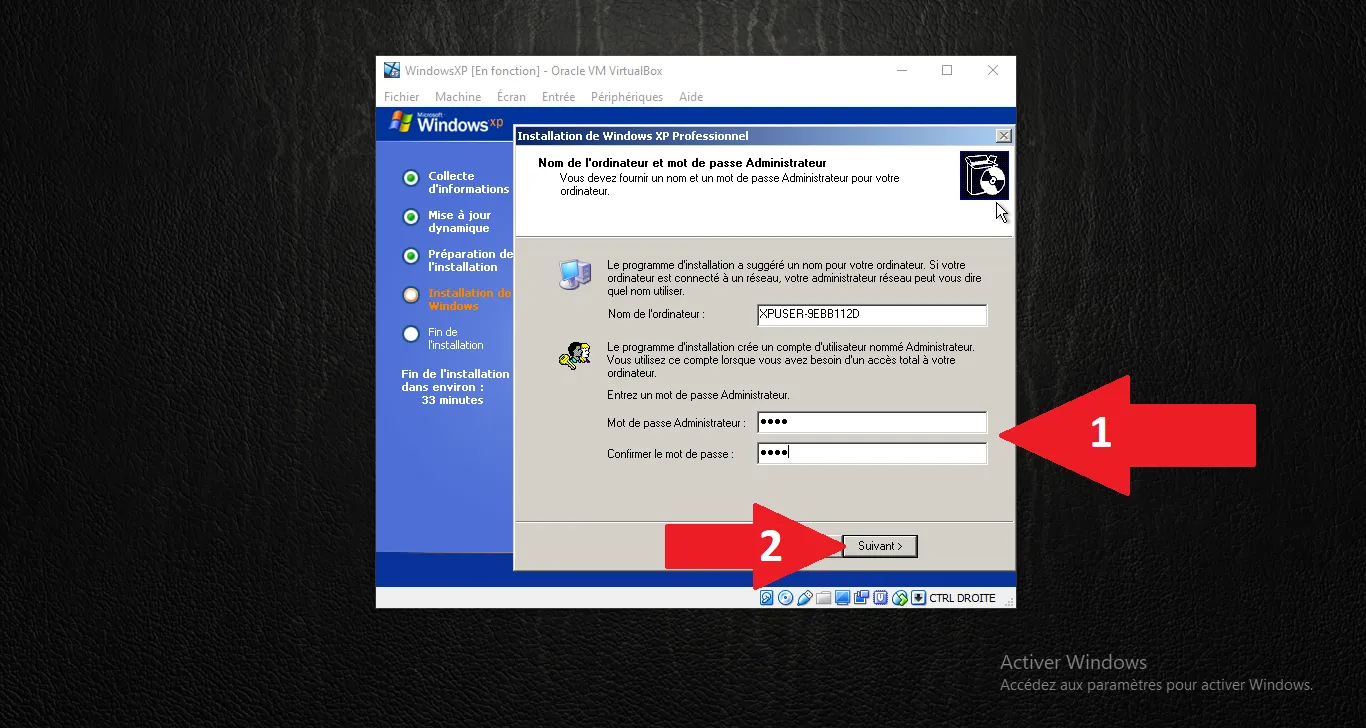Image resolution: width=1366 pixels, height=728 pixels.
Task: Open the Périphériques menu
Action: coord(627,97)
